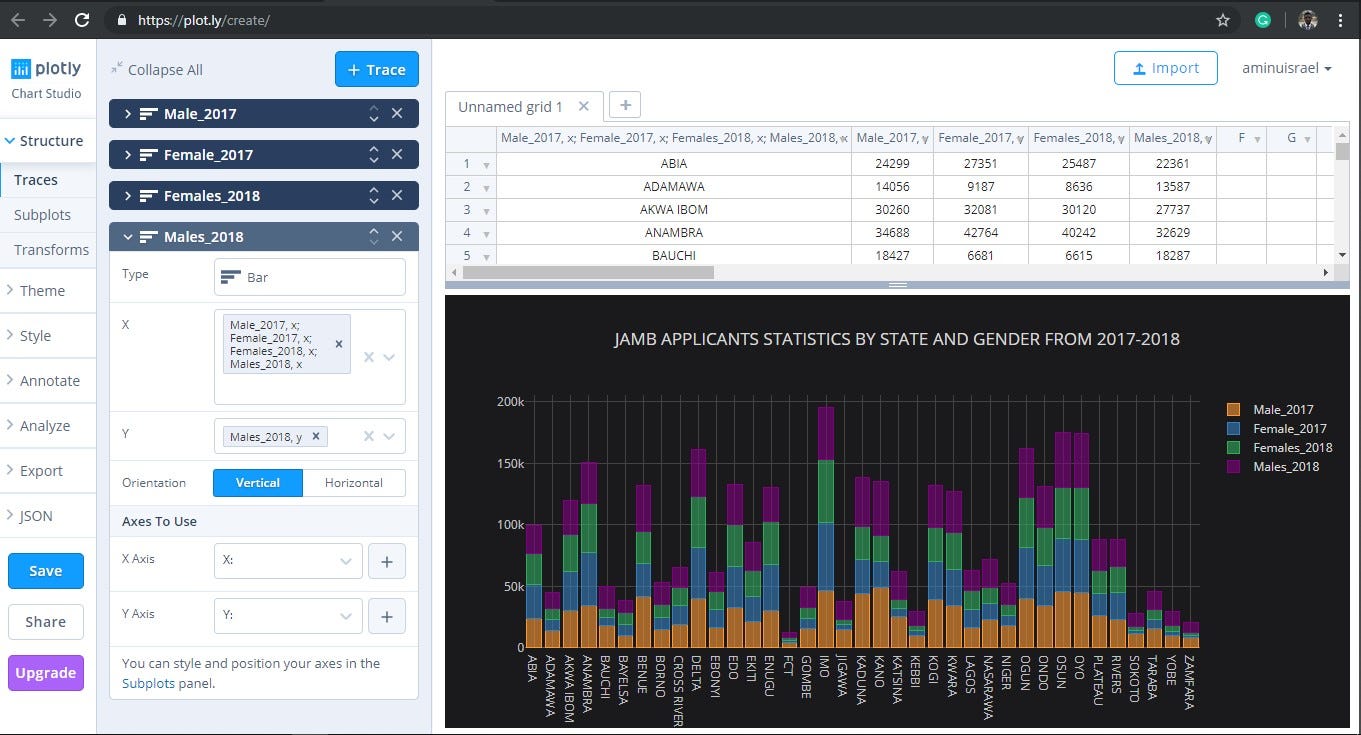This screenshot has height=735, width=1361.
Task: Open the browser three-dot menu
Action: (1342, 19)
